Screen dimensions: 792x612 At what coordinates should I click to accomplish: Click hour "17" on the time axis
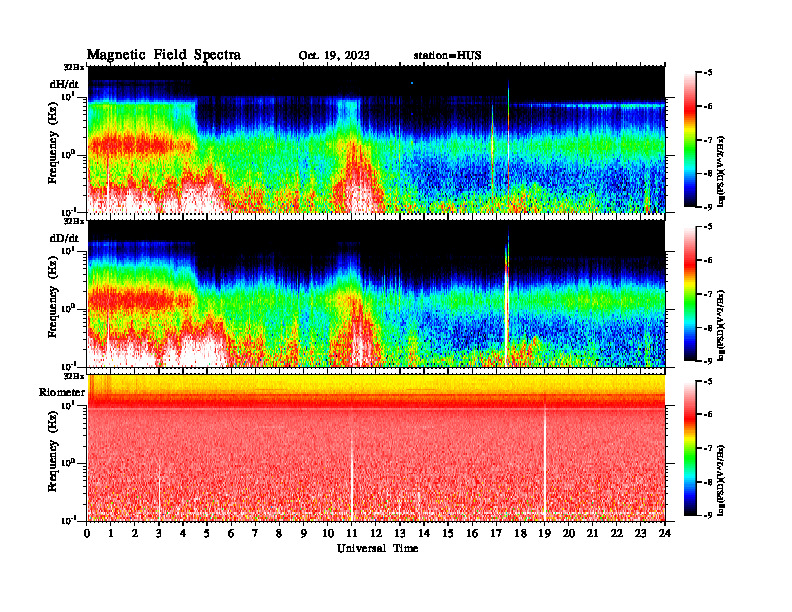click(x=496, y=533)
